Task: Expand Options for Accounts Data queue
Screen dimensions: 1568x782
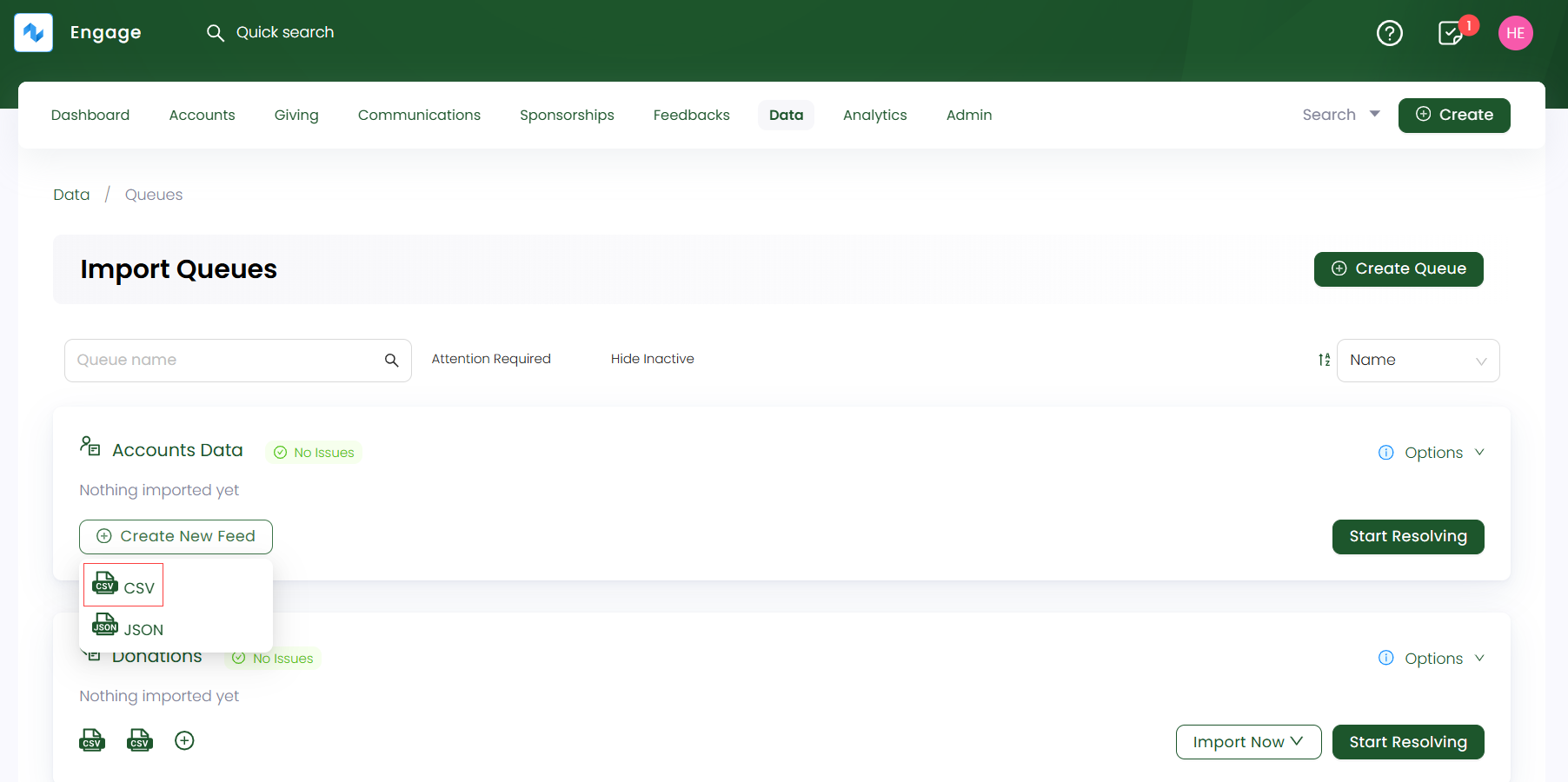Action: tap(1444, 453)
